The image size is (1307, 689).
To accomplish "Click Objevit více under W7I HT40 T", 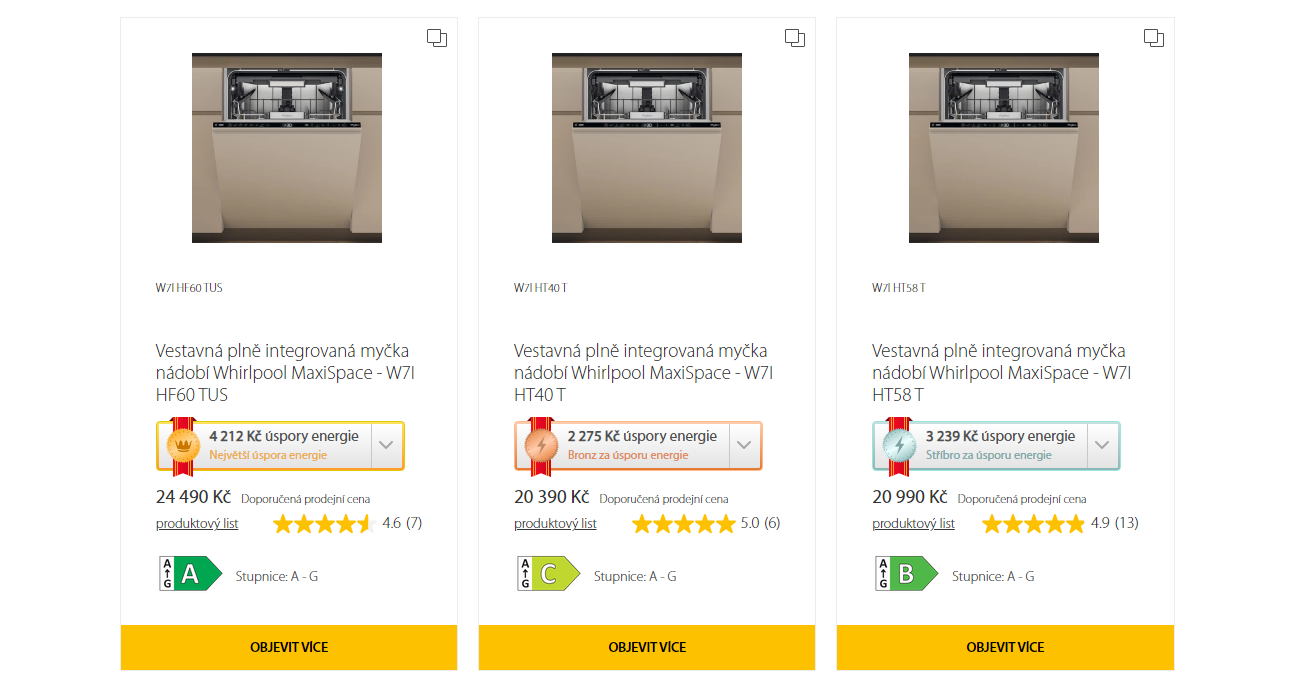I will [x=647, y=647].
